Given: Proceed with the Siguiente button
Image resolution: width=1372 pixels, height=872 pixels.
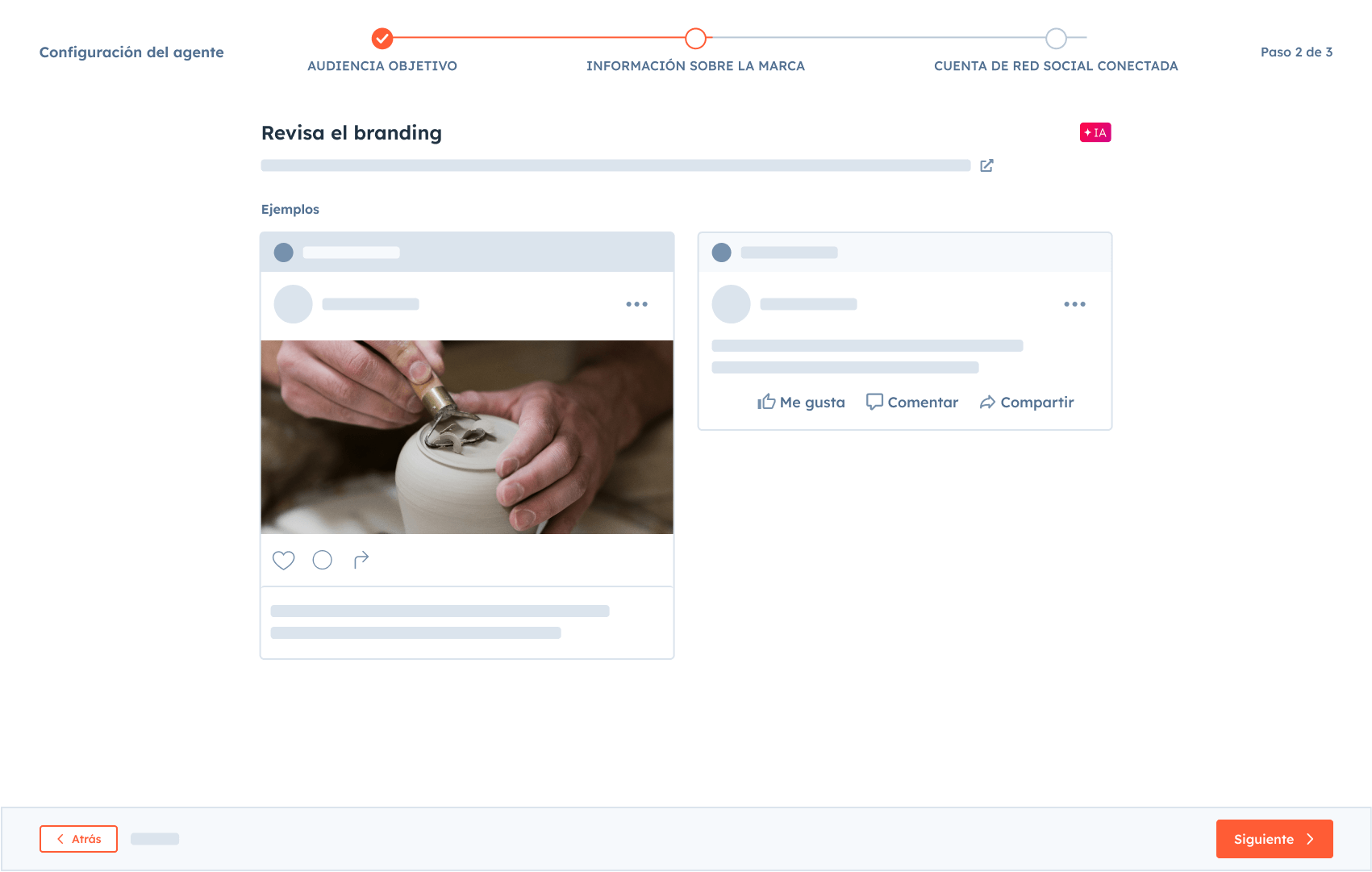Looking at the screenshot, I should click(x=1274, y=839).
